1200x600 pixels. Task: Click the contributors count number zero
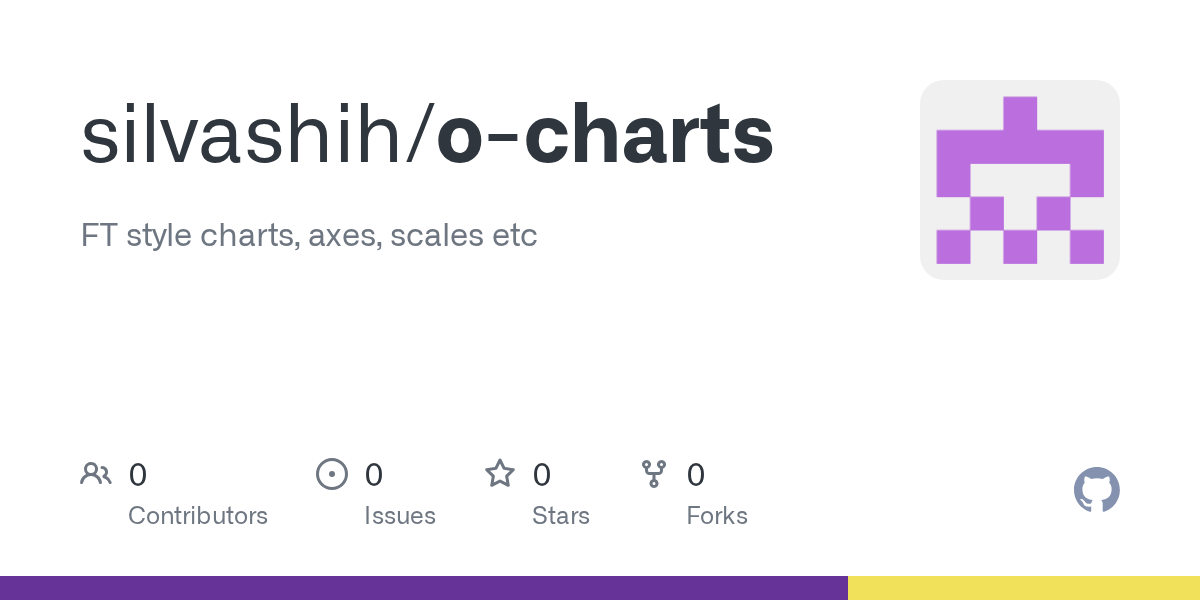pyautogui.click(x=138, y=475)
